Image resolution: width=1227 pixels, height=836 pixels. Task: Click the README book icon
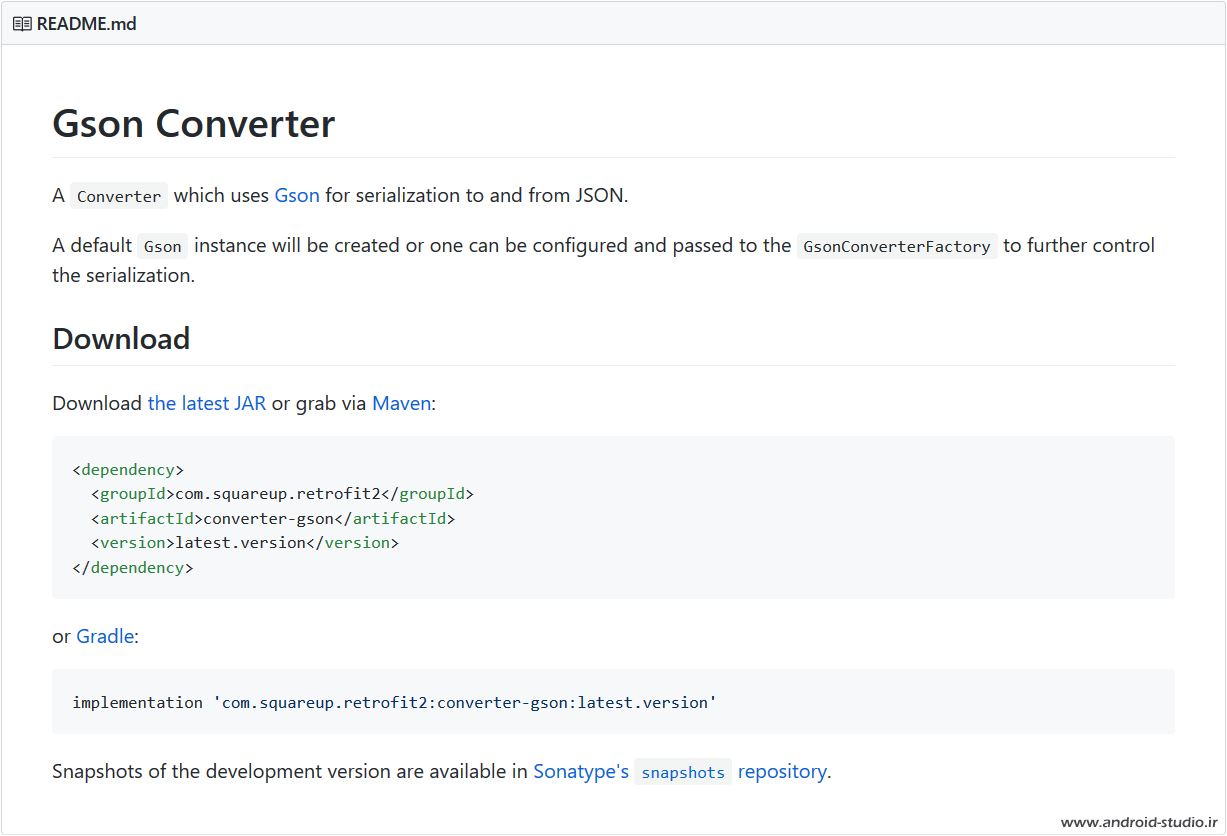coord(22,23)
